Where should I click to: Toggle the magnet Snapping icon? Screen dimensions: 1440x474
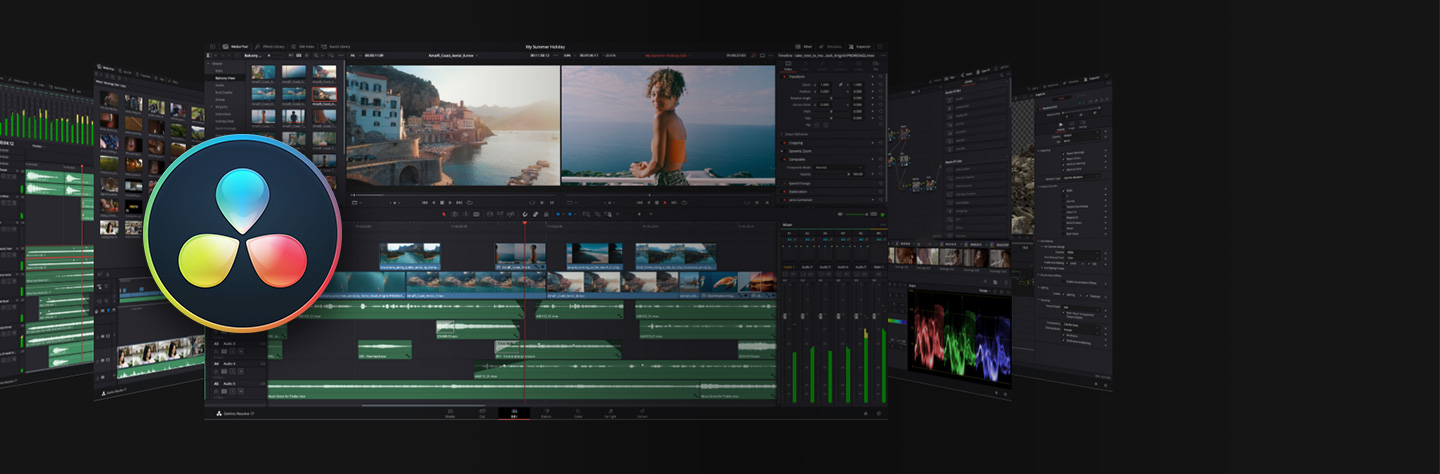pyautogui.click(x=525, y=214)
